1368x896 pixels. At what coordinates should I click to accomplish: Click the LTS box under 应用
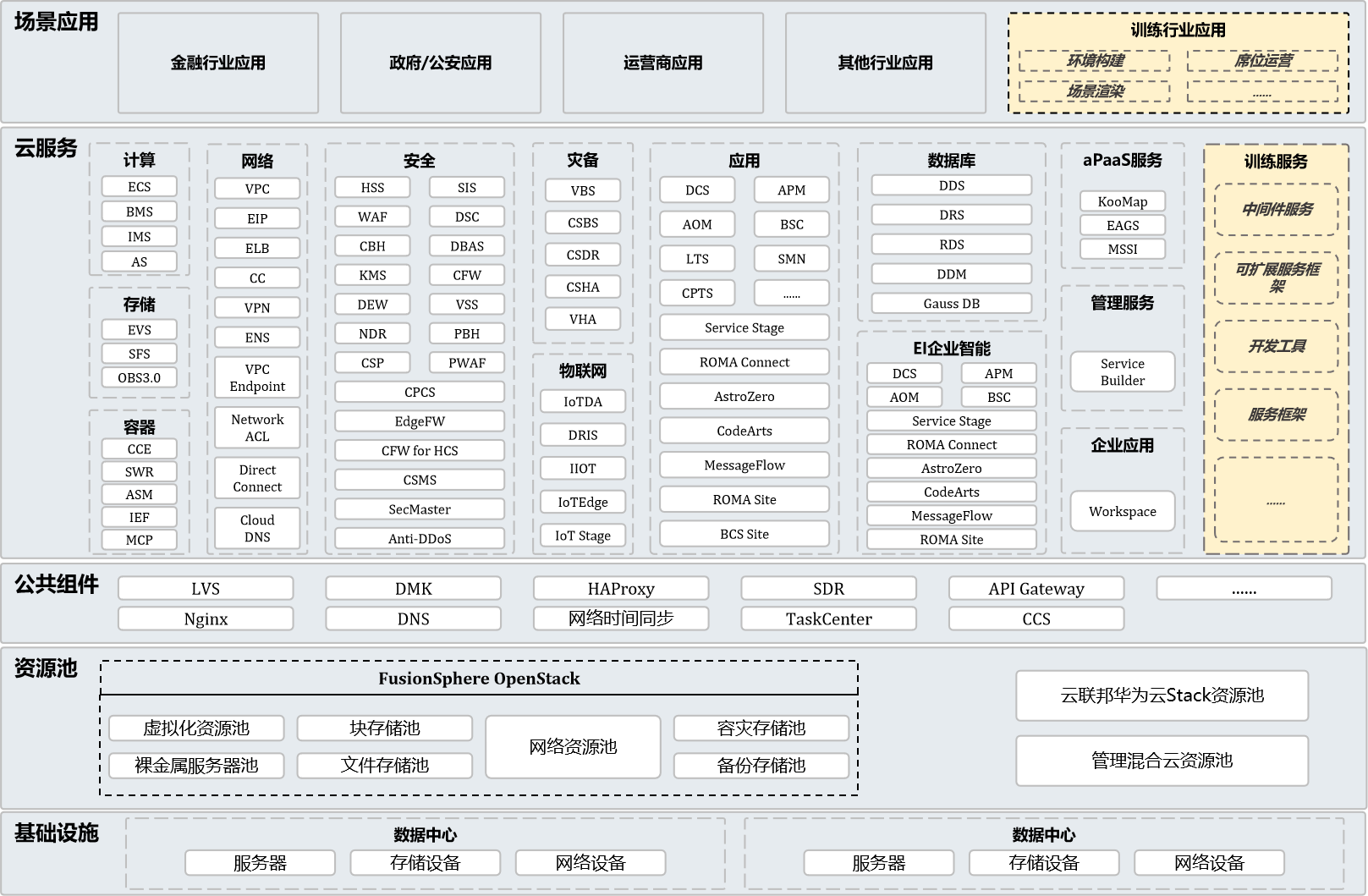click(x=697, y=259)
